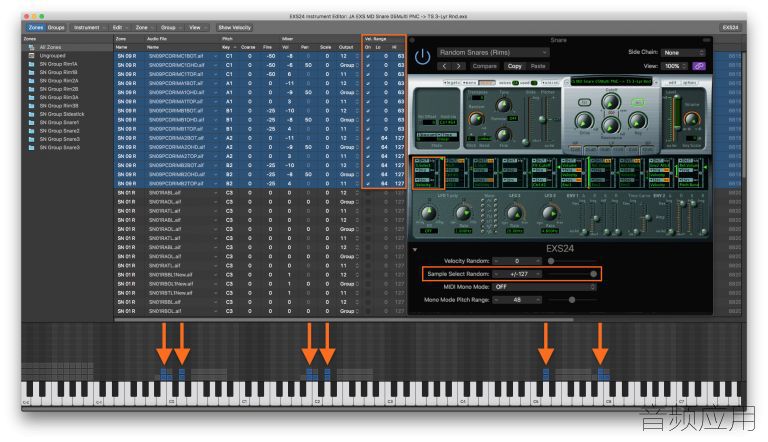Go to next preset with right arrow

coord(458,66)
